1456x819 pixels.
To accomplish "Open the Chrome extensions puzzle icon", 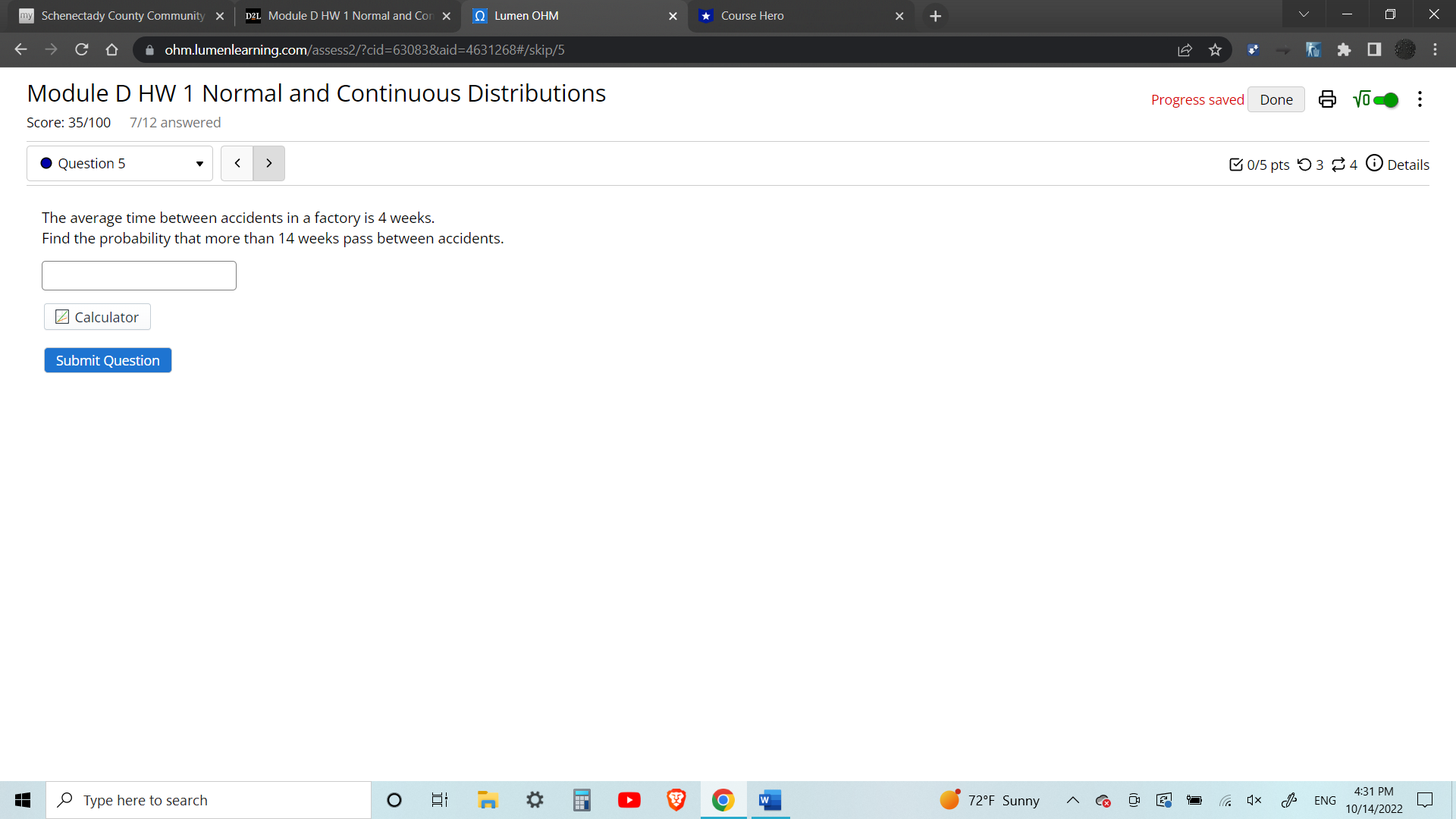I will [1344, 50].
